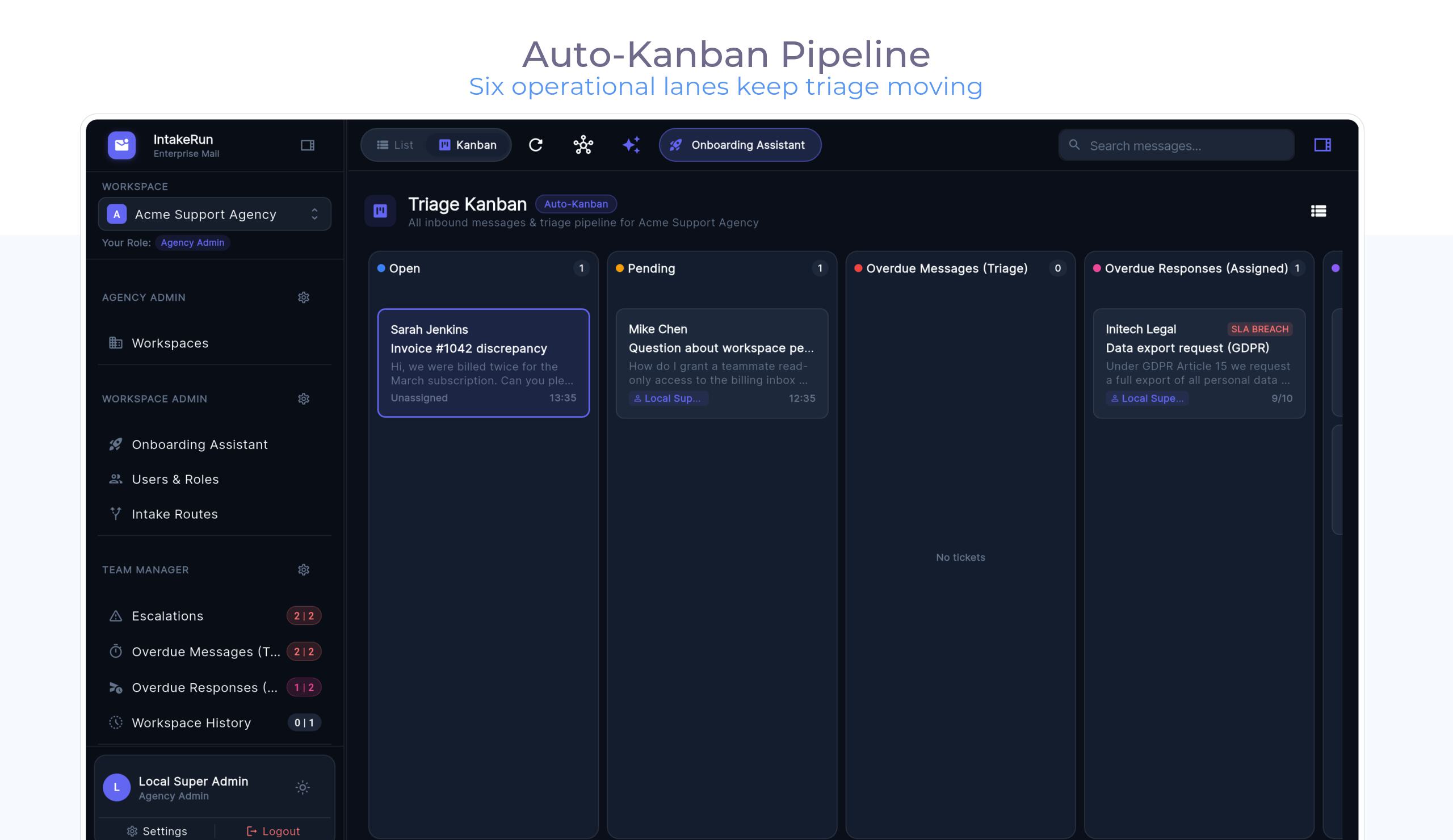Refresh the message list
The image size is (1453, 840).
[536, 145]
